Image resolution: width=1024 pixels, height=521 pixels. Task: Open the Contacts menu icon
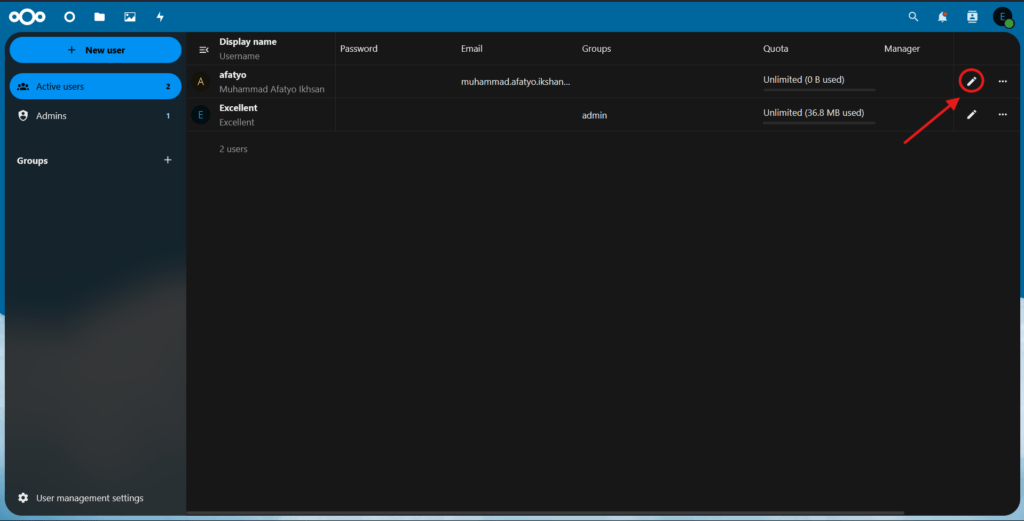coord(972,17)
